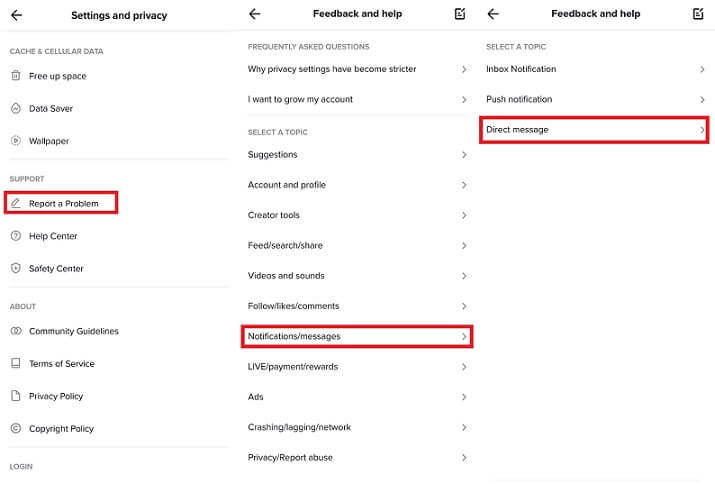Screen dimensions: 715x484
Task: Click the Wallpaper play icon
Action: [16, 141]
